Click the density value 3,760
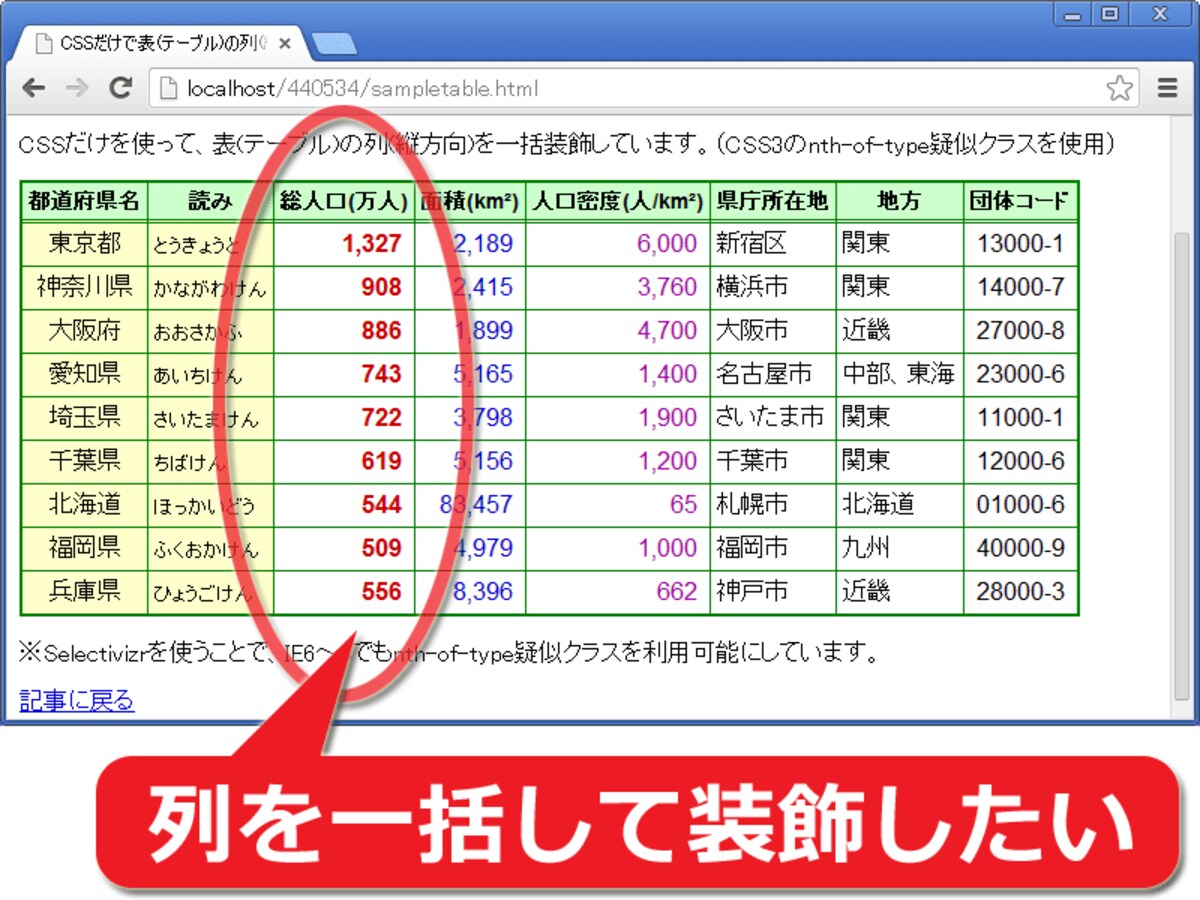This screenshot has height=900, width=1200. (667, 288)
